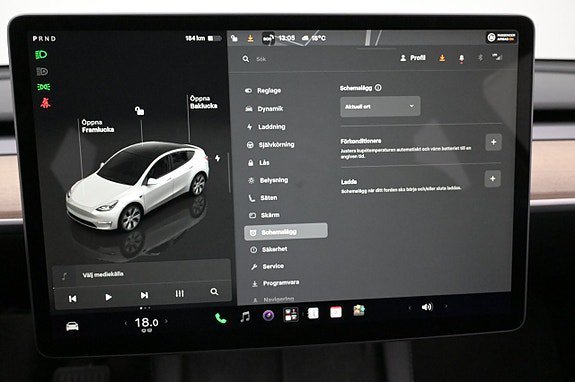
Task: Search media with the magnifier icon
Action: 215,292
